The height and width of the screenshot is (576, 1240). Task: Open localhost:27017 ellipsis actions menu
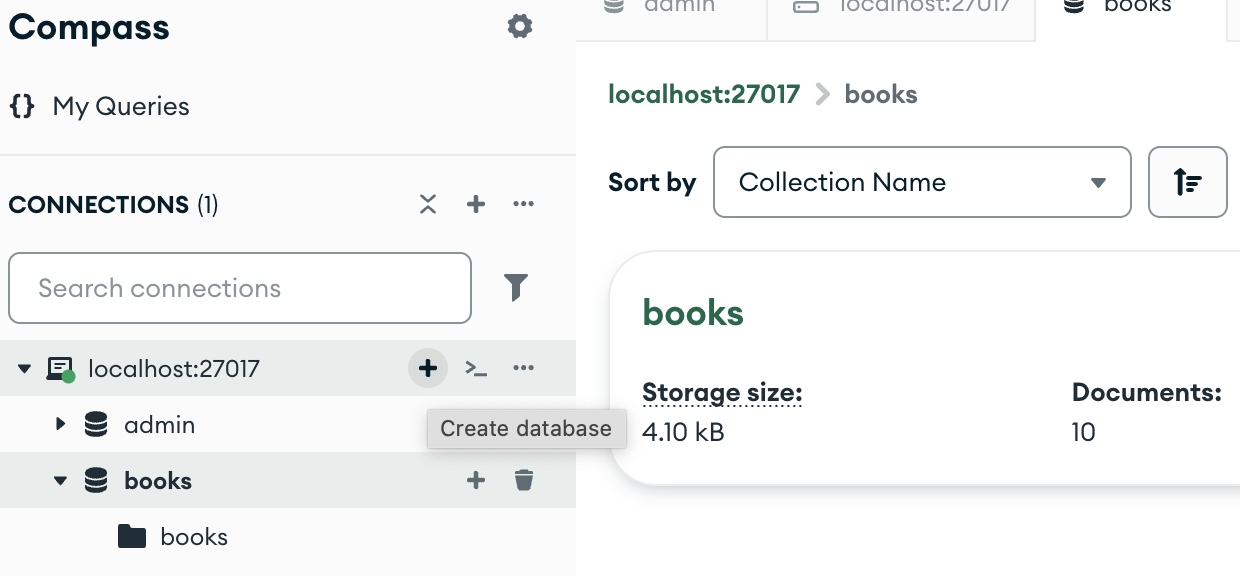point(523,368)
